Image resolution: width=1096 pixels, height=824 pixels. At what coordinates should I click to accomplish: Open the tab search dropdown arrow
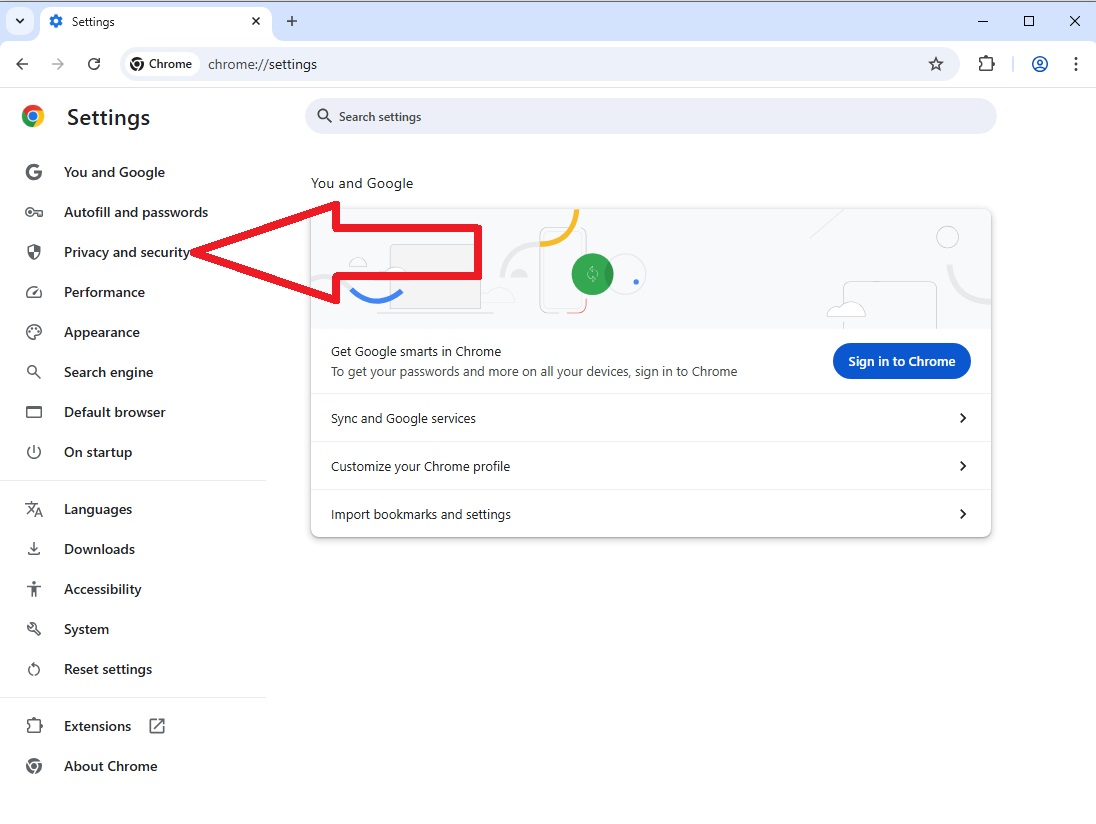[20, 21]
